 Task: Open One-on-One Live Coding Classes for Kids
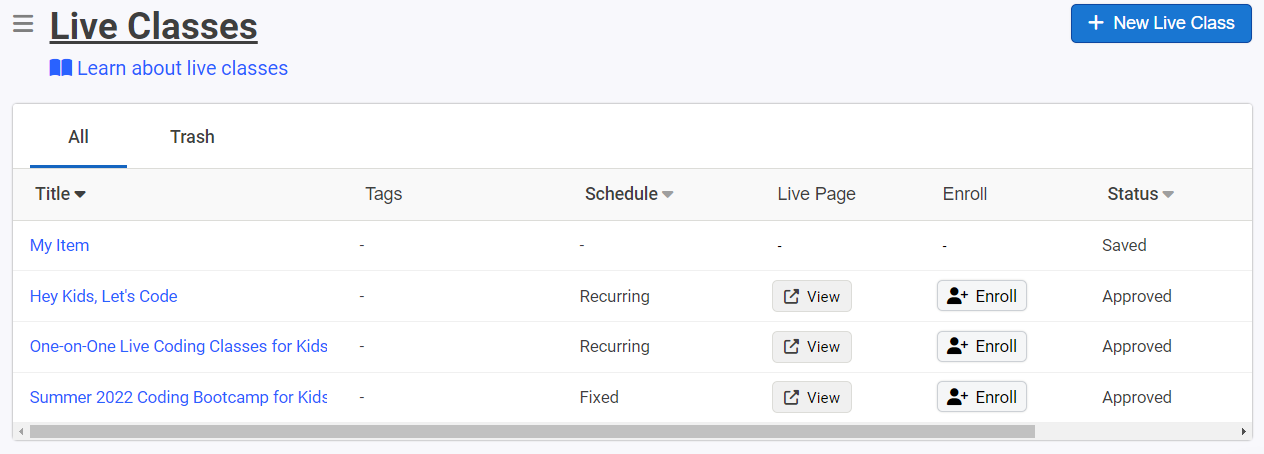pyautogui.click(x=179, y=346)
